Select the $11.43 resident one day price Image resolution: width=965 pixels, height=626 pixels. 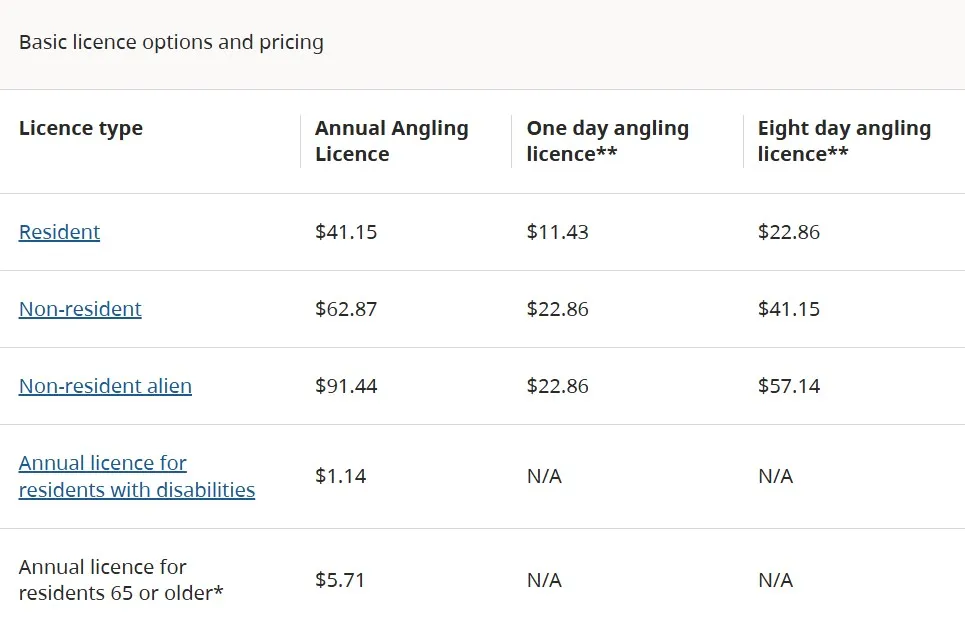click(x=558, y=232)
